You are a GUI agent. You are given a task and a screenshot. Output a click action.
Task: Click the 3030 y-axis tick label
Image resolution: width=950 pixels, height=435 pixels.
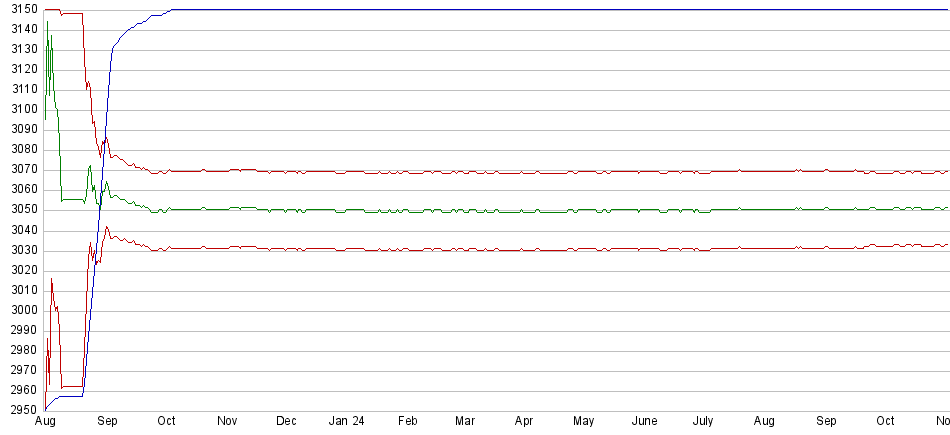(24, 250)
